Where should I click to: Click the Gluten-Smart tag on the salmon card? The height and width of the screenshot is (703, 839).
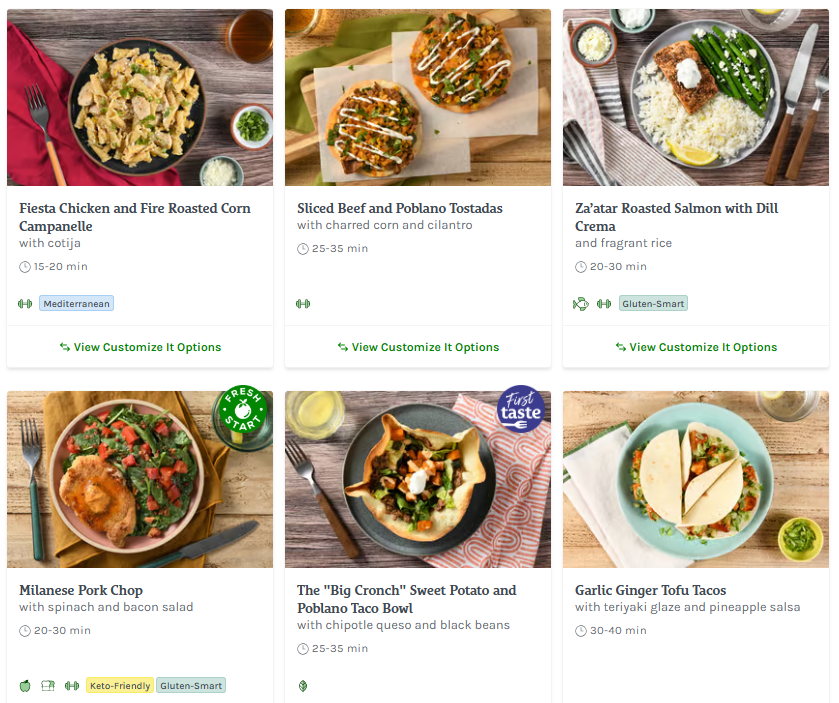click(x=653, y=303)
